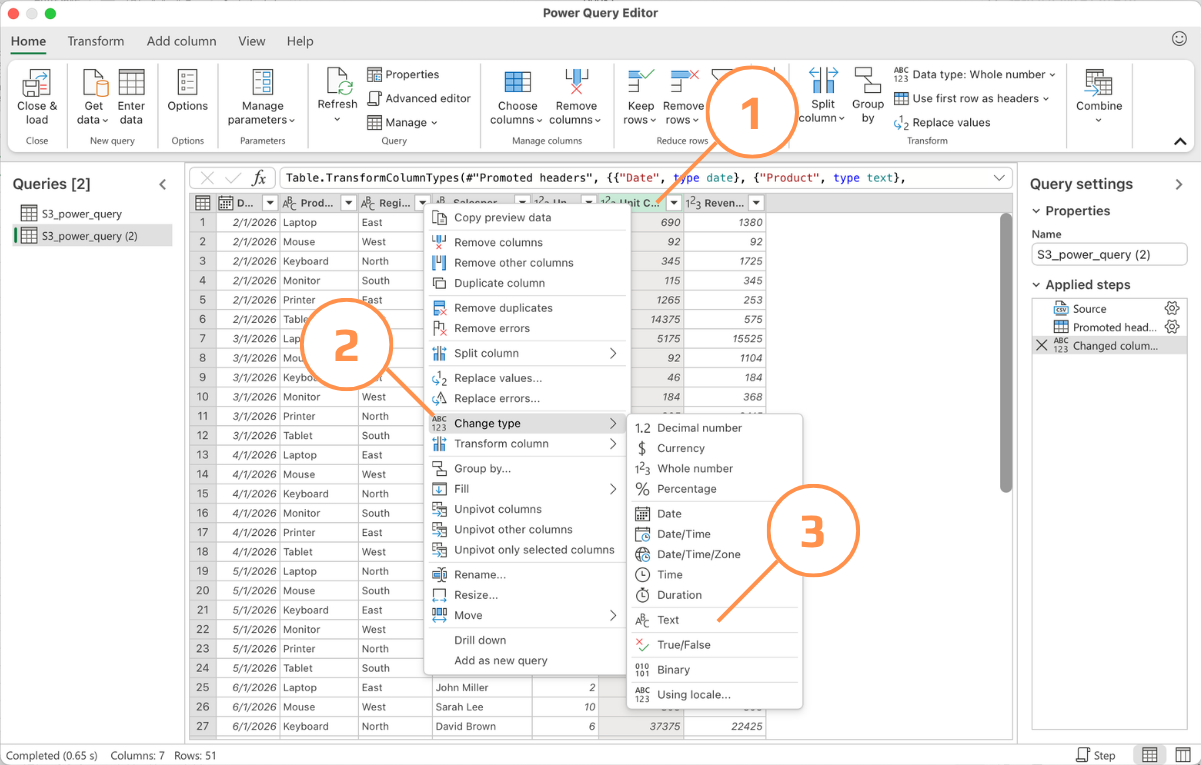Image resolution: width=1201 pixels, height=765 pixels.
Task: Click gear icon next to Source step
Action: [x=1172, y=308]
